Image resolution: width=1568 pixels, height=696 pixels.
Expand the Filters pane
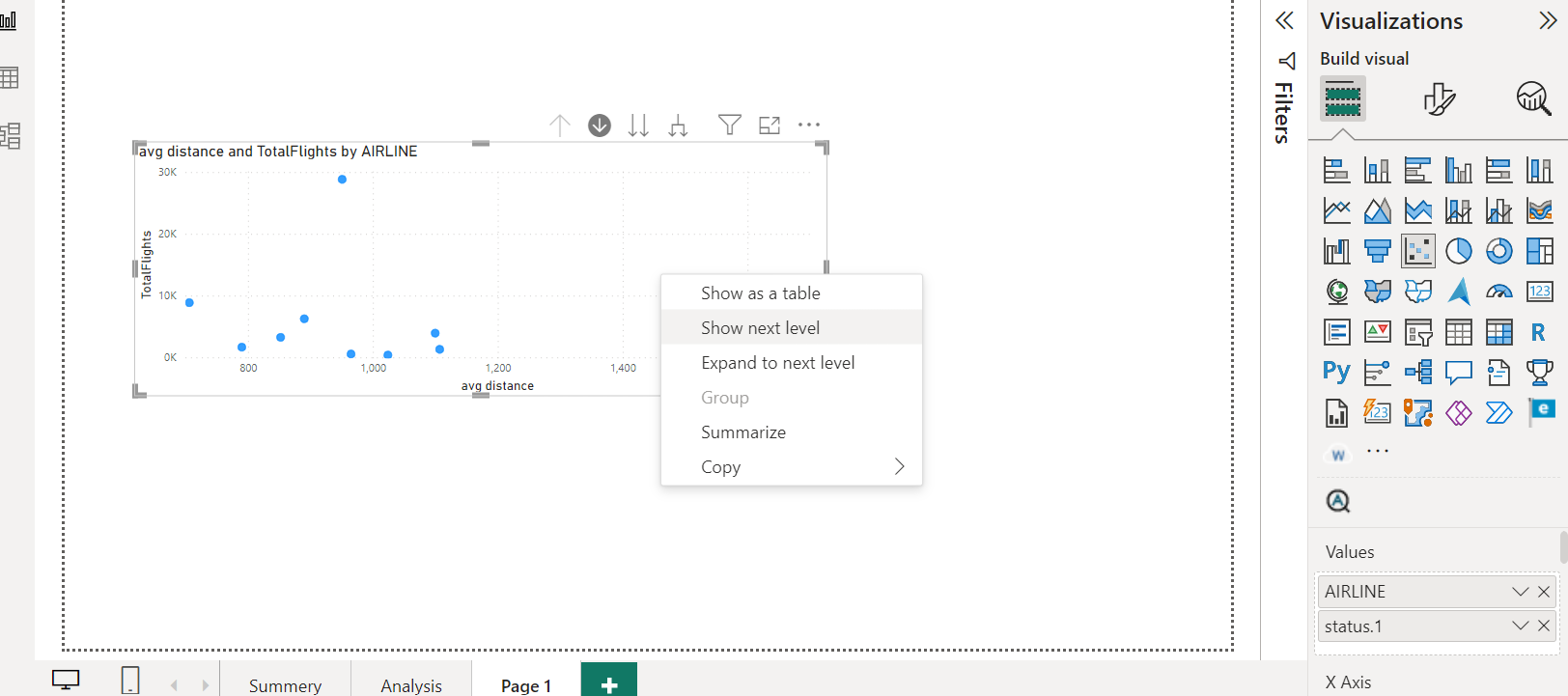pyautogui.click(x=1284, y=20)
